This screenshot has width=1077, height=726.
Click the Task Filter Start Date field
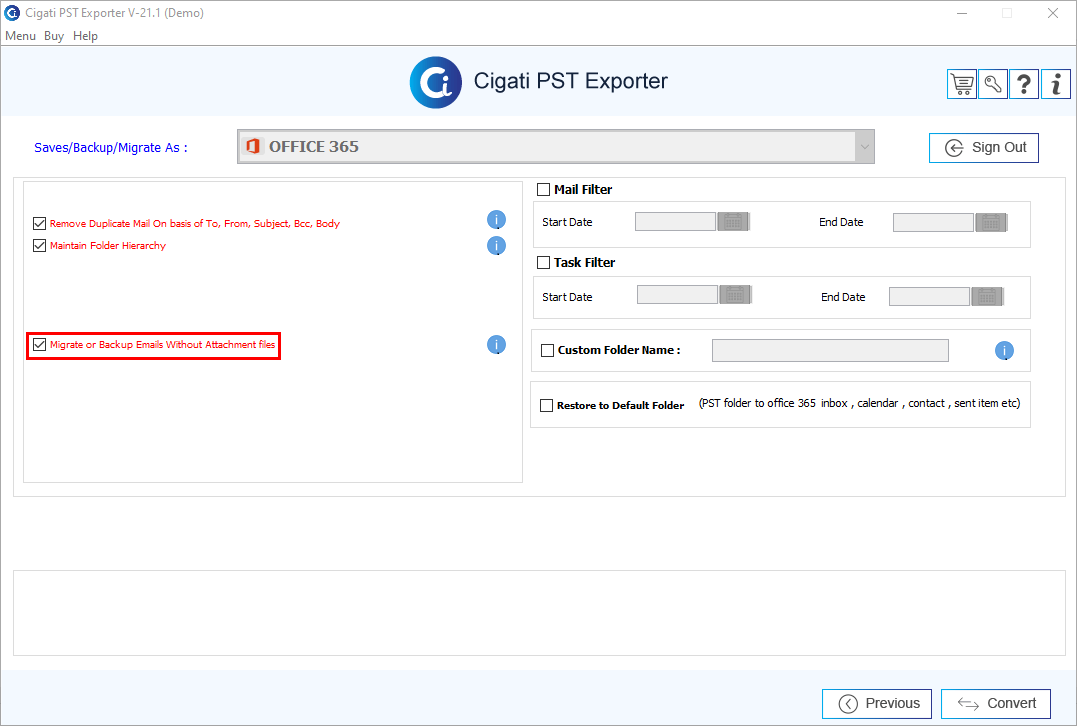coord(677,295)
